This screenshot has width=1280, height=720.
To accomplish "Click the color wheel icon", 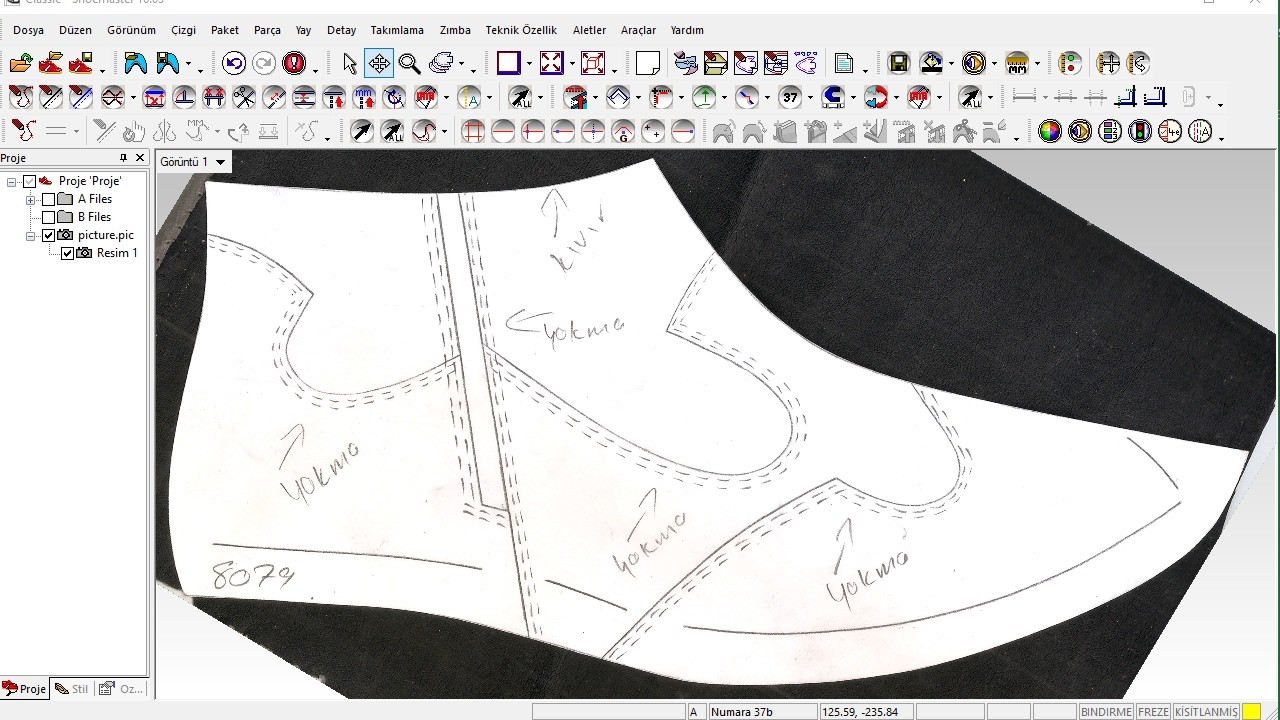I will click(x=1049, y=131).
